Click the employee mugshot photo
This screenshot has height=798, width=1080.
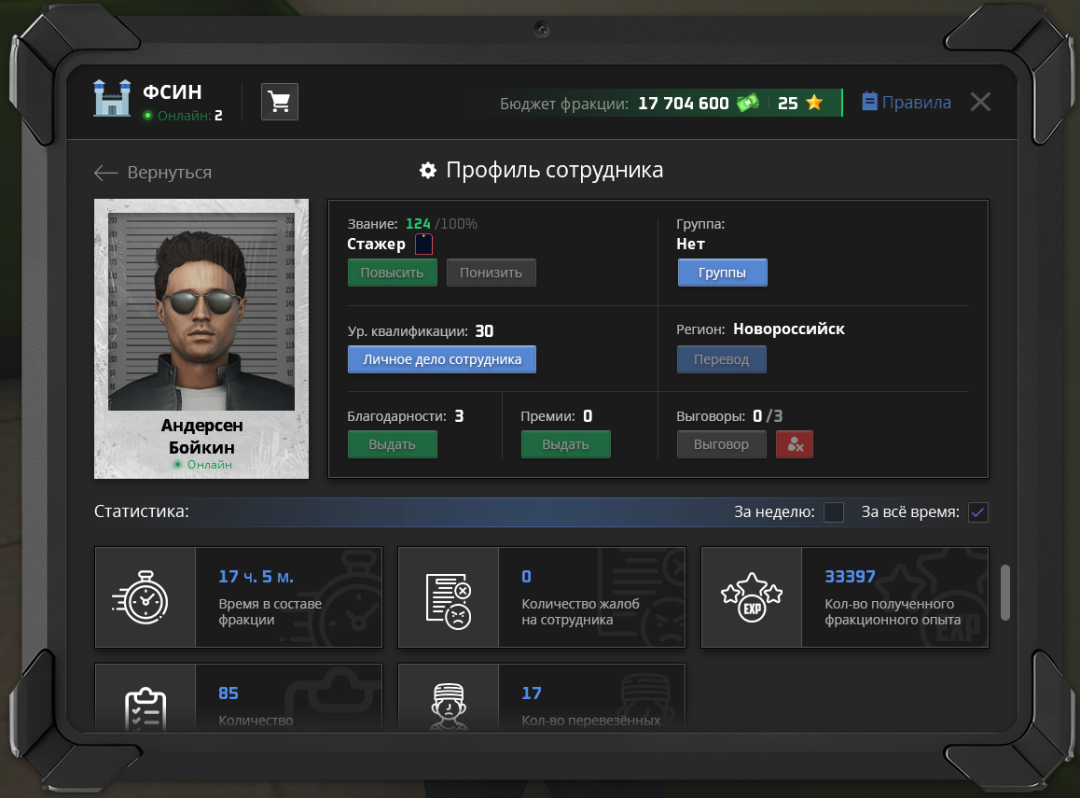coord(201,311)
